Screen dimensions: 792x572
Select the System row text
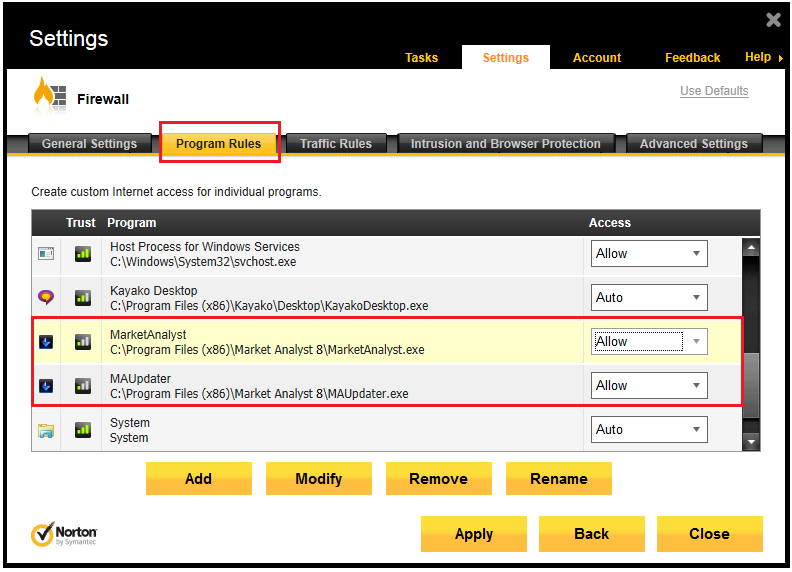pyautogui.click(x=130, y=430)
